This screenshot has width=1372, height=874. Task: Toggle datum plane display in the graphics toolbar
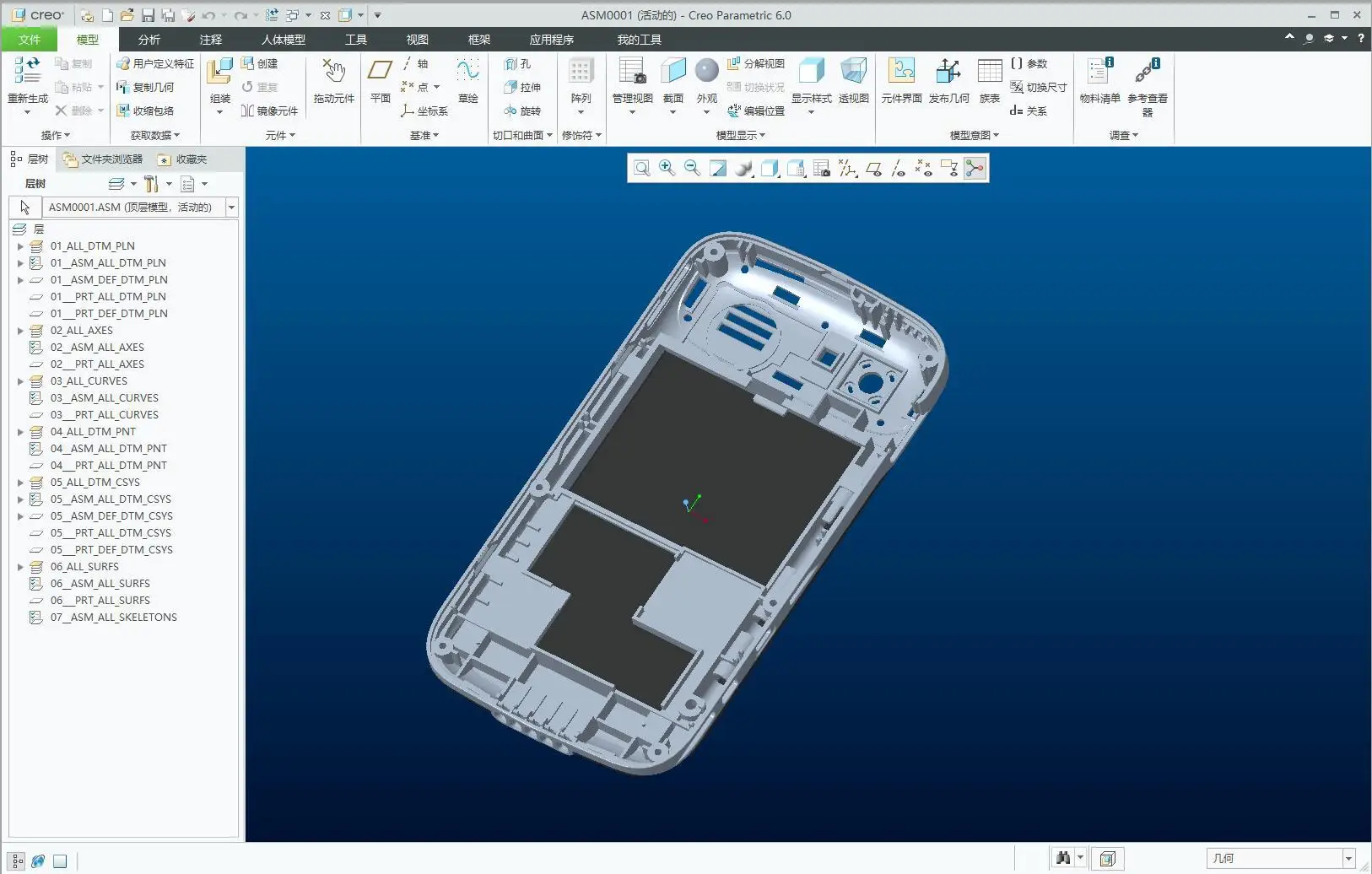coord(873,168)
